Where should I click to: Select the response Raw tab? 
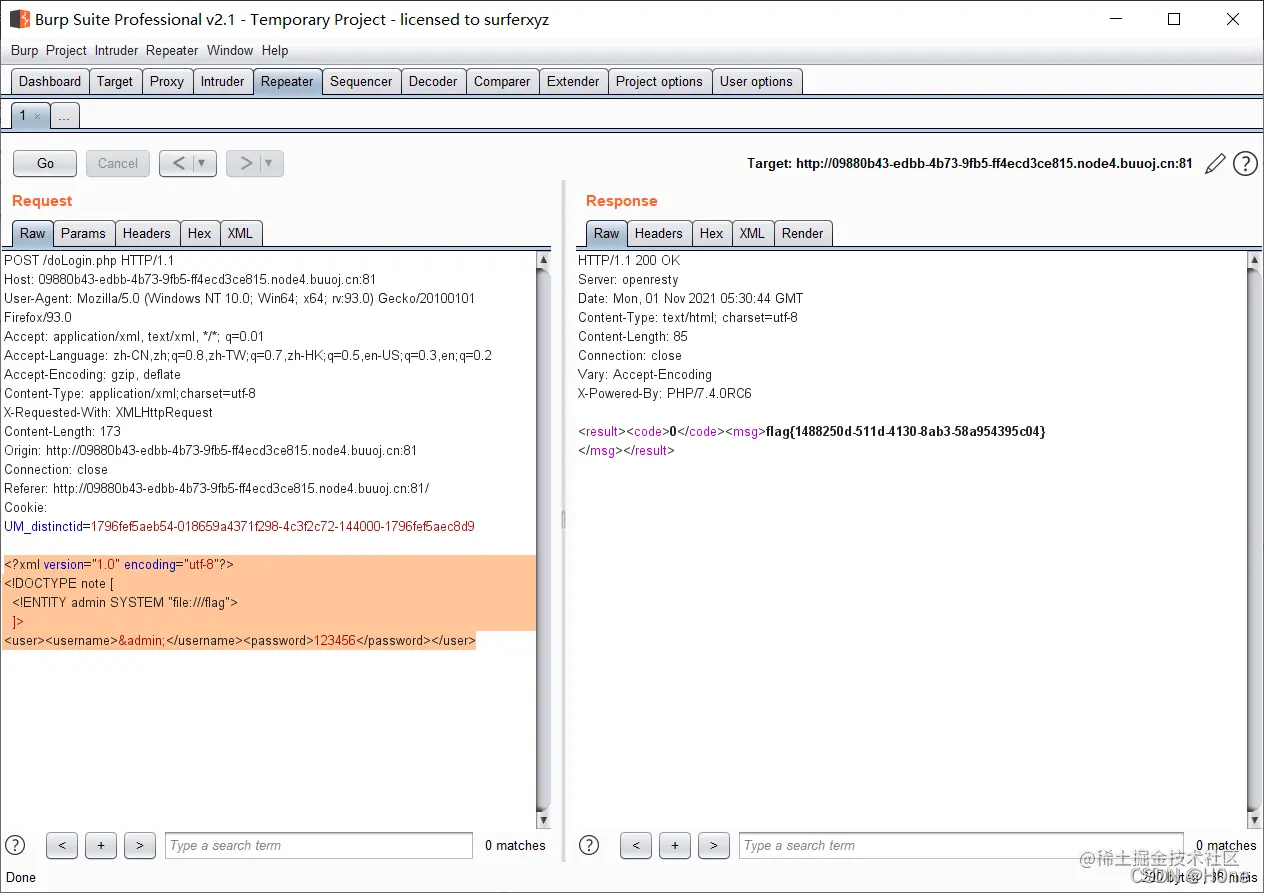[x=607, y=233]
